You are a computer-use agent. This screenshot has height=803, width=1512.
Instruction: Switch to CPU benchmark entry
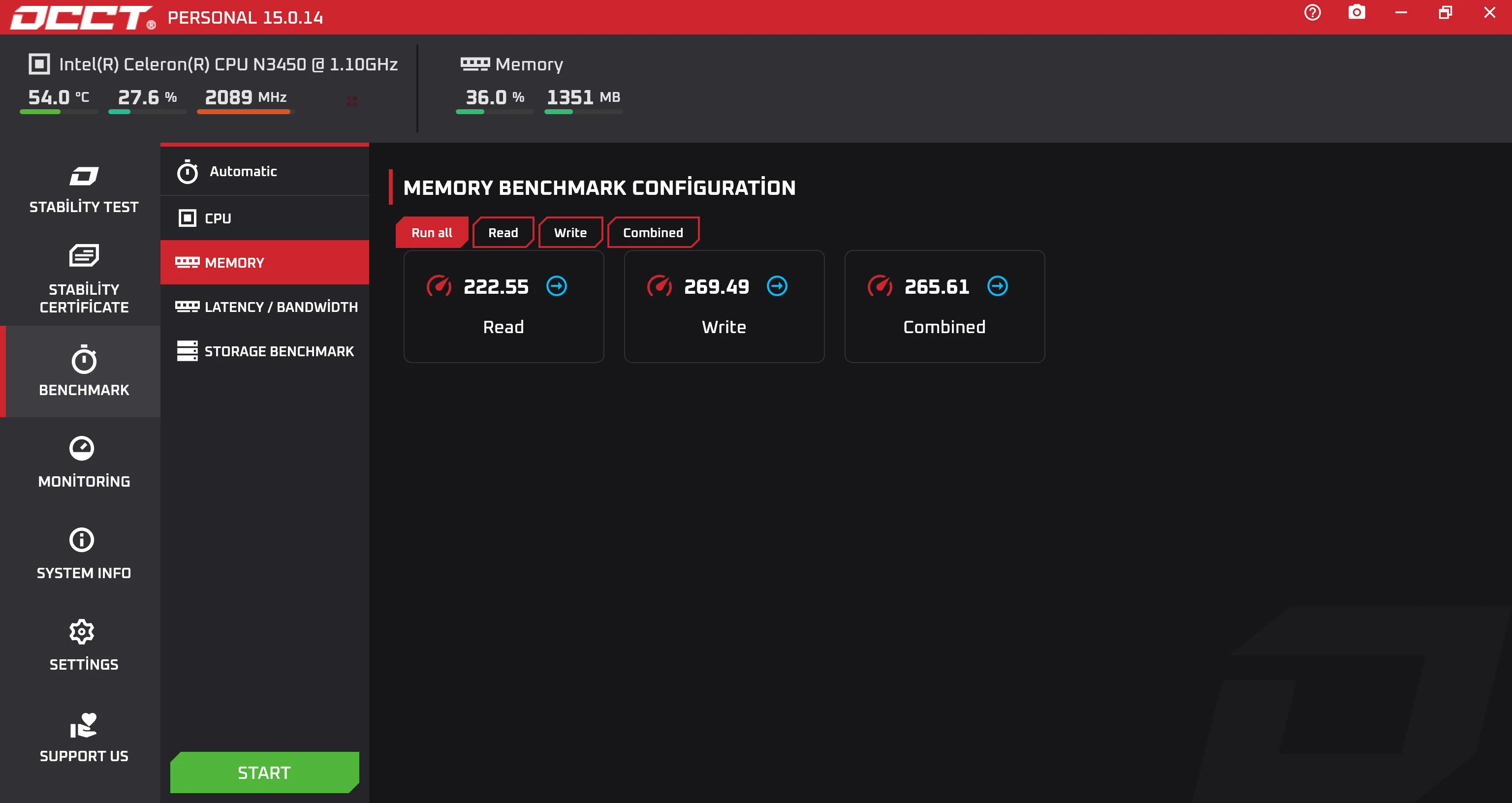coord(217,218)
